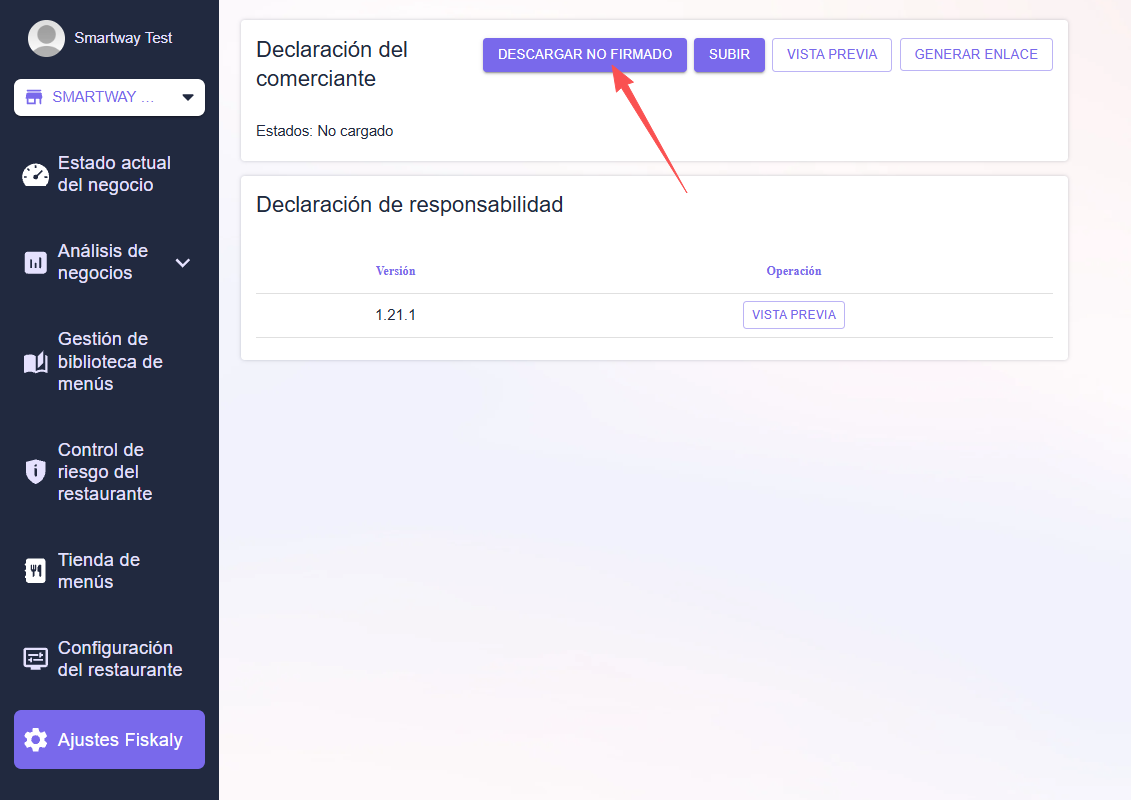This screenshot has height=800, width=1131.
Task: Expand Análisis de negocios chevron
Action: coord(183,263)
